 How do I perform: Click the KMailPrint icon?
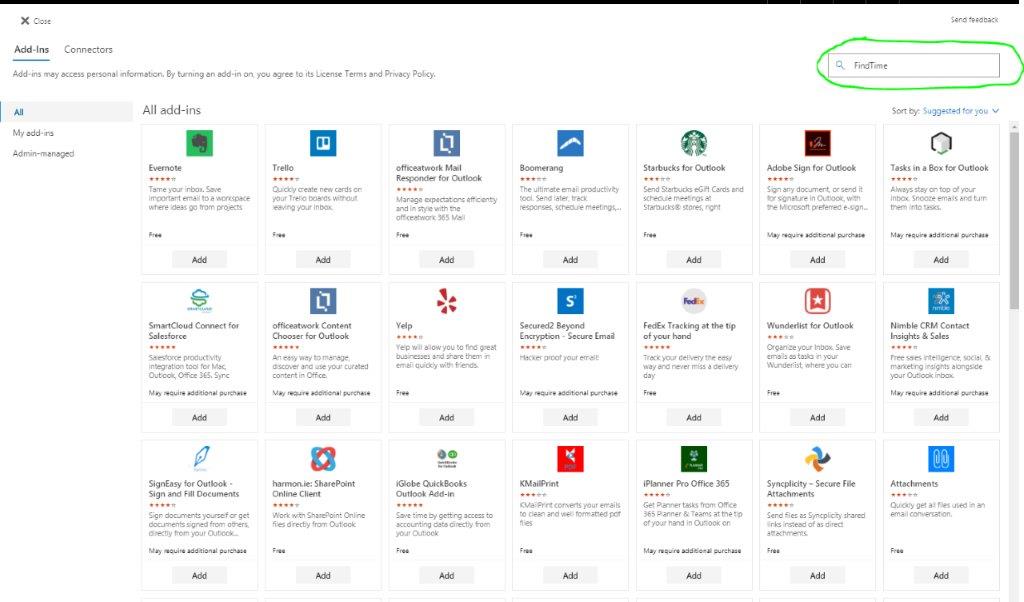pos(570,459)
